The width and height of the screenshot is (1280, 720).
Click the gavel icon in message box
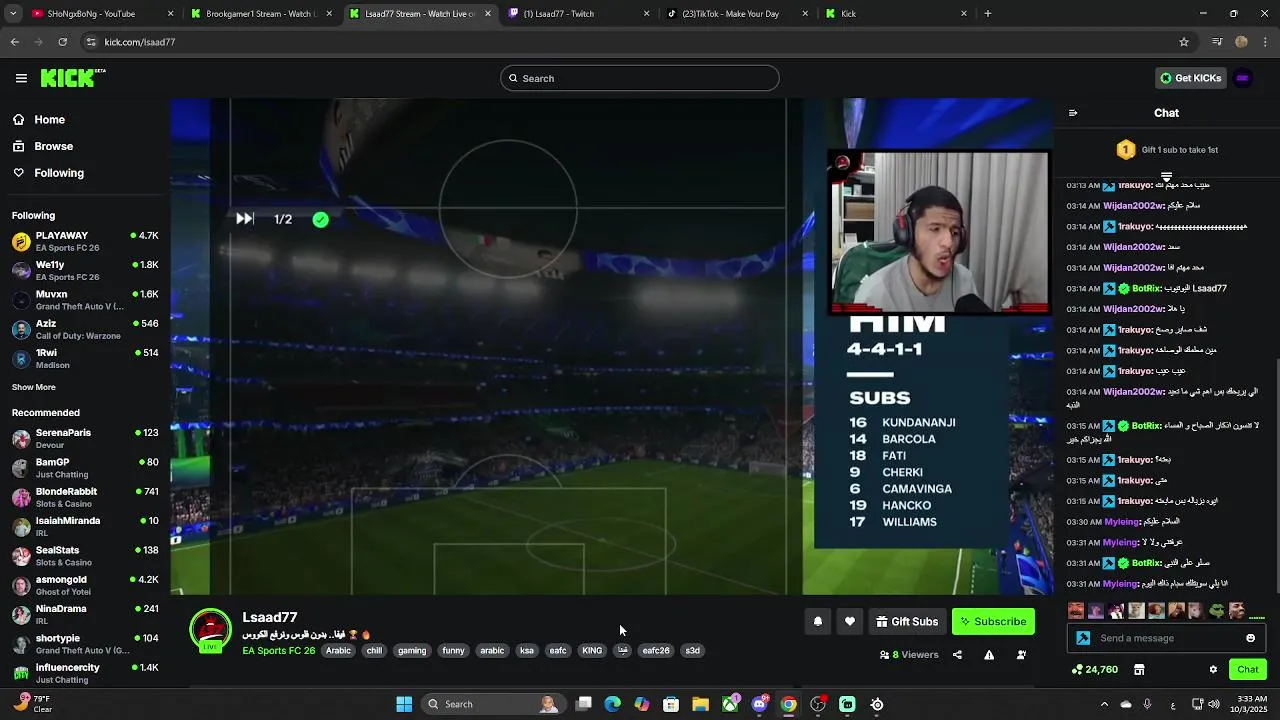[1083, 638]
